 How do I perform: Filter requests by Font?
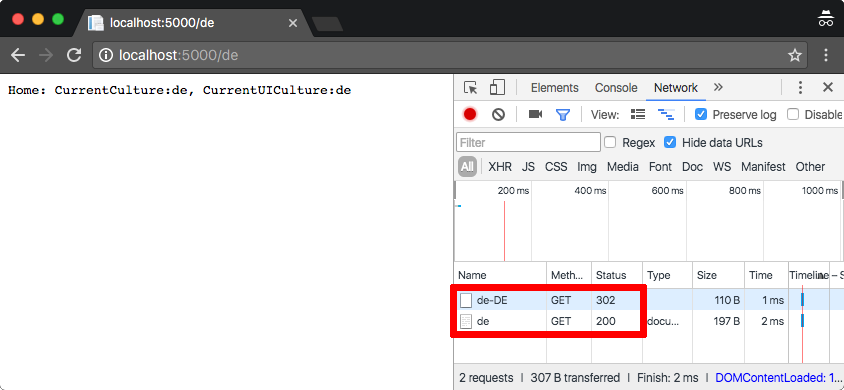660,167
